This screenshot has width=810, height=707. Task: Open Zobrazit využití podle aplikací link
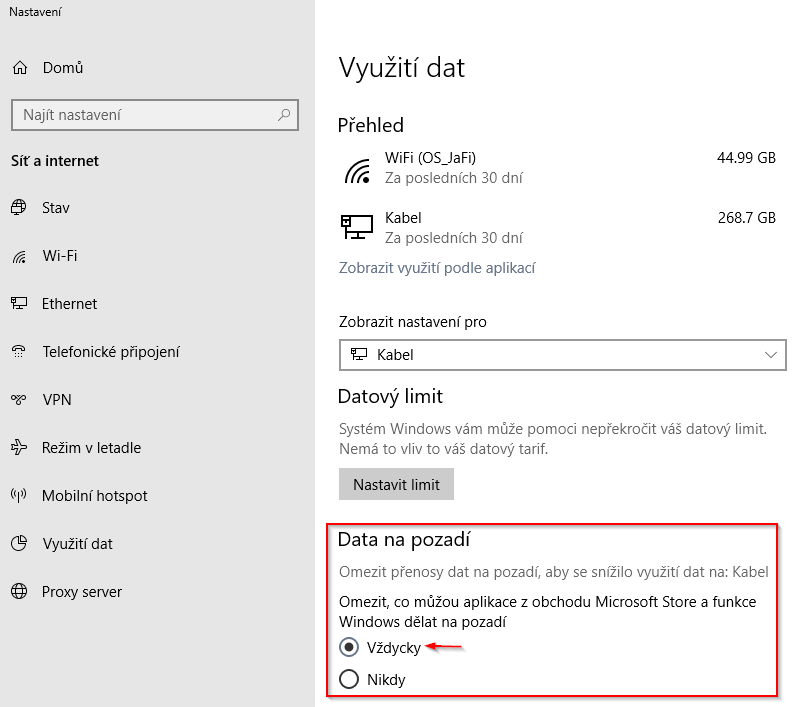coord(437,268)
